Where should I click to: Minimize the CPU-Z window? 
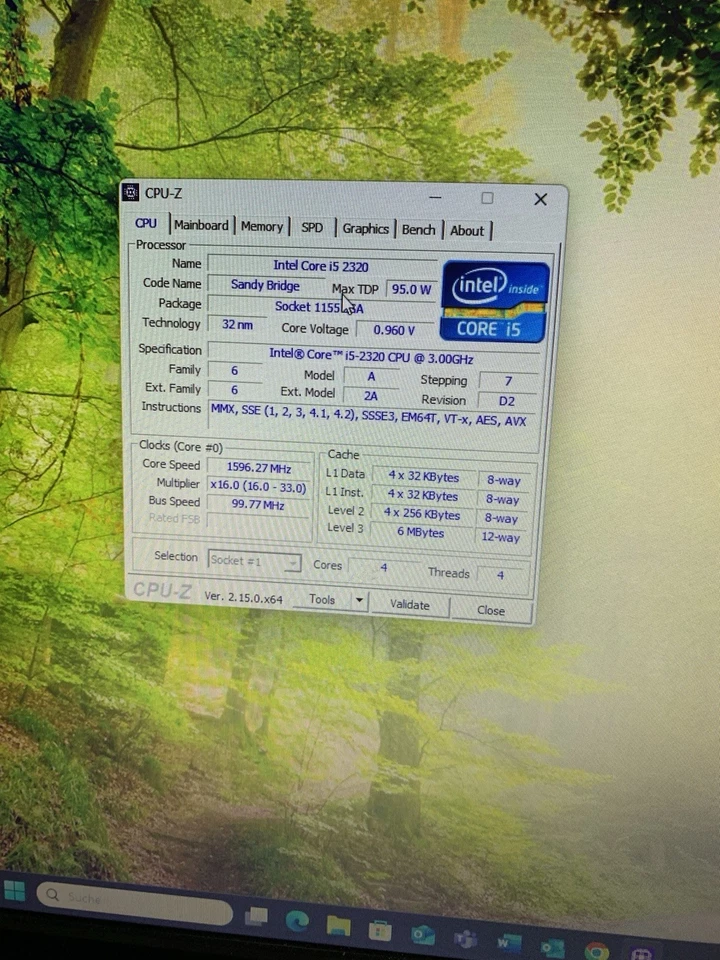435,197
